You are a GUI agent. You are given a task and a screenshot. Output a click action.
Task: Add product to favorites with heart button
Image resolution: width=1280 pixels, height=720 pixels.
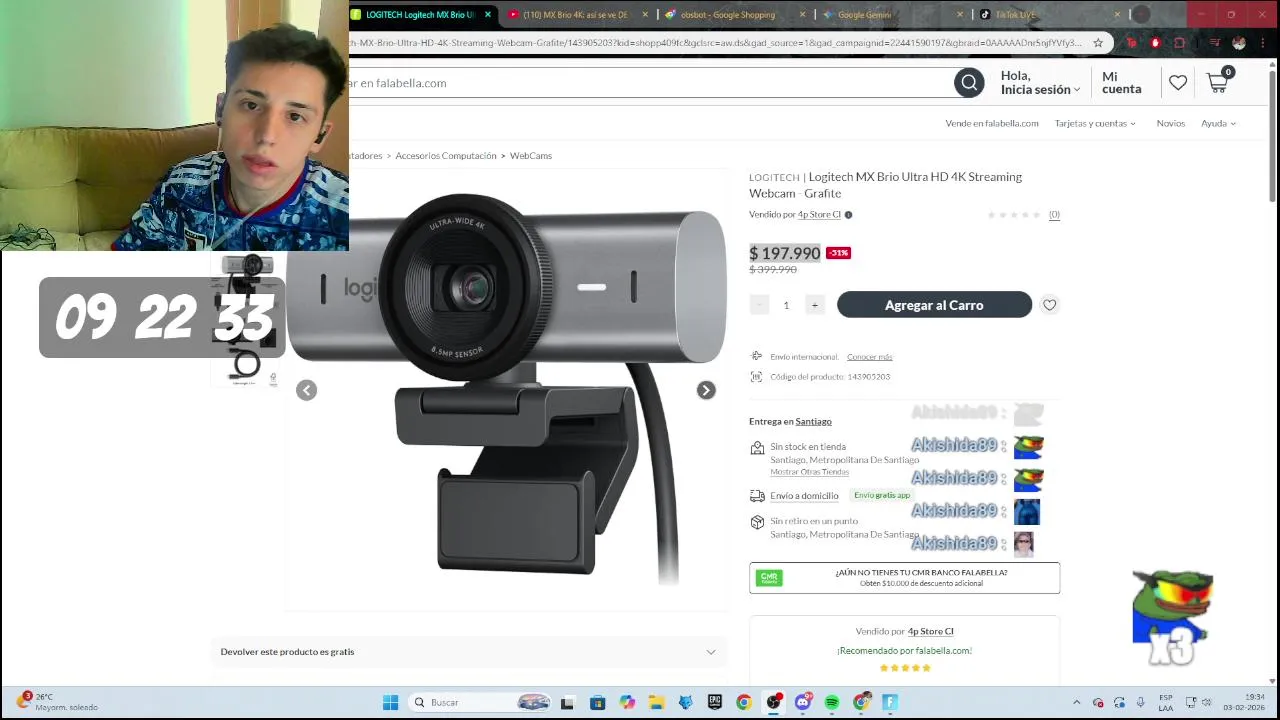click(x=1049, y=305)
